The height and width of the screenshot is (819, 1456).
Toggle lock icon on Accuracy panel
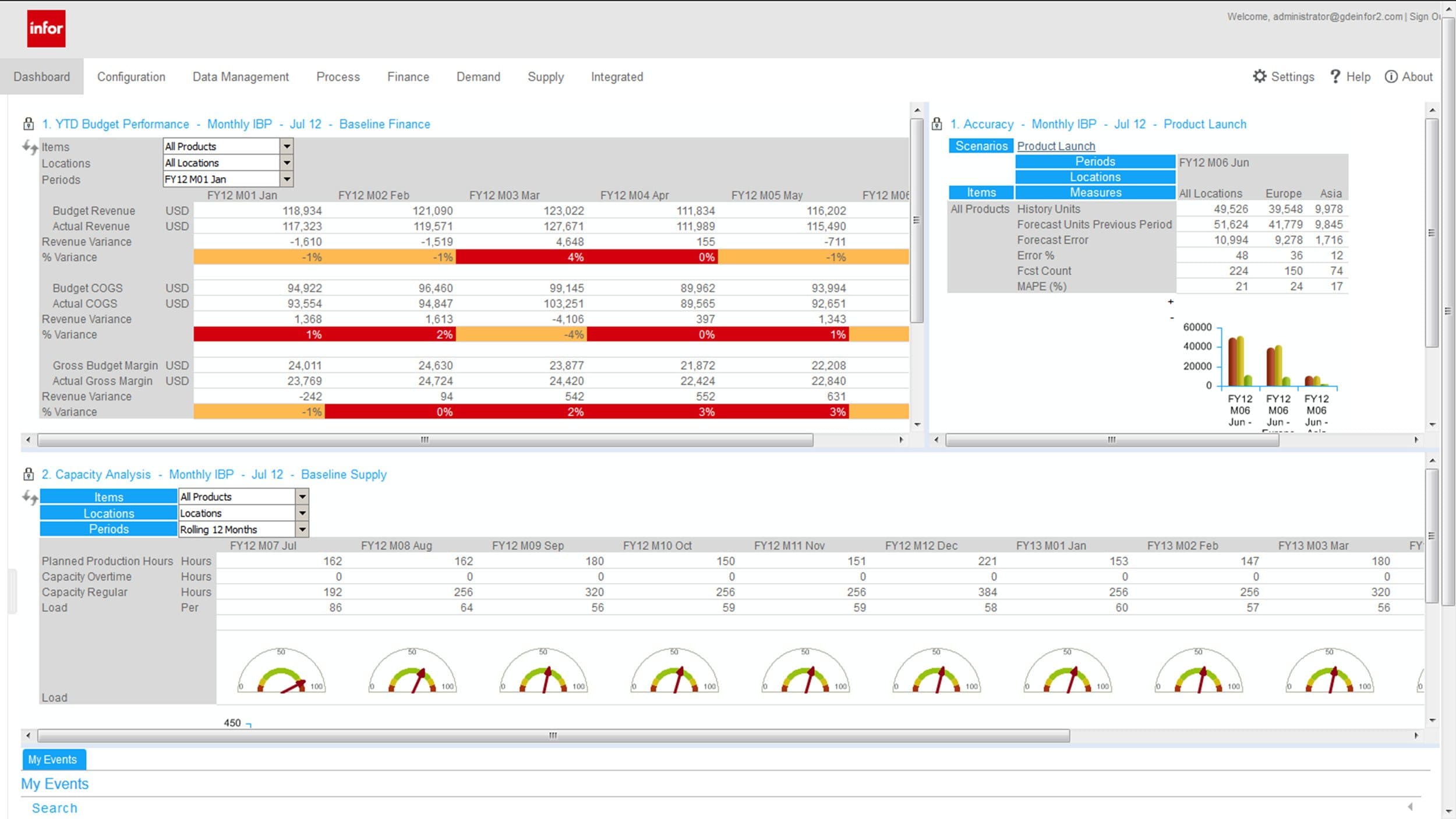coord(936,124)
